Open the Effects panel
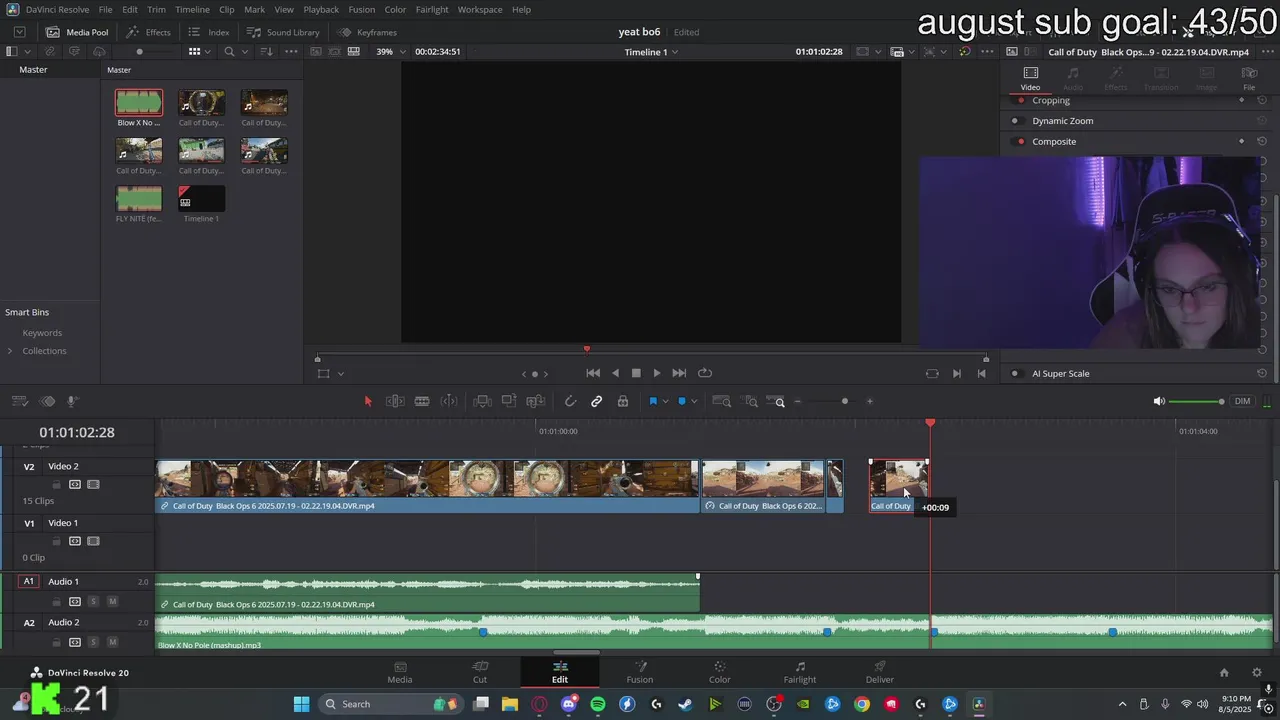Viewport: 1280px width, 720px height. (x=148, y=32)
